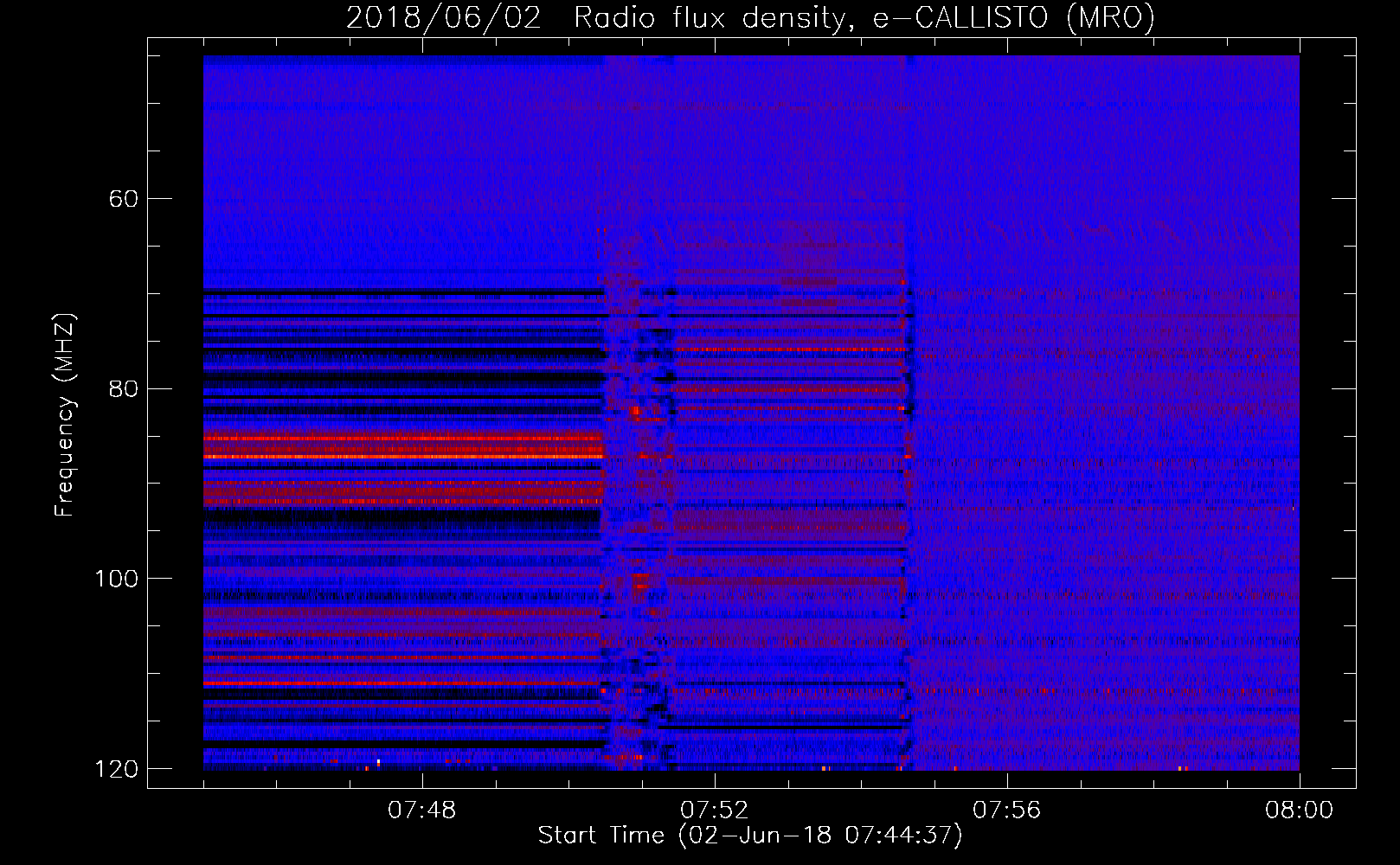The image size is (1400, 865).
Task: Select the 07:48 time tick label
Action: point(422,811)
